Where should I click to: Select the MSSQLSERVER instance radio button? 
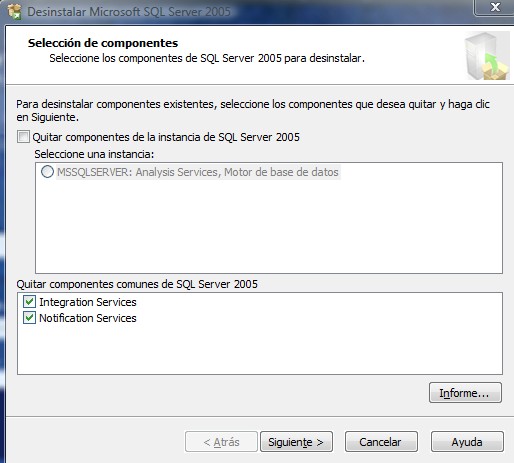tap(47, 172)
